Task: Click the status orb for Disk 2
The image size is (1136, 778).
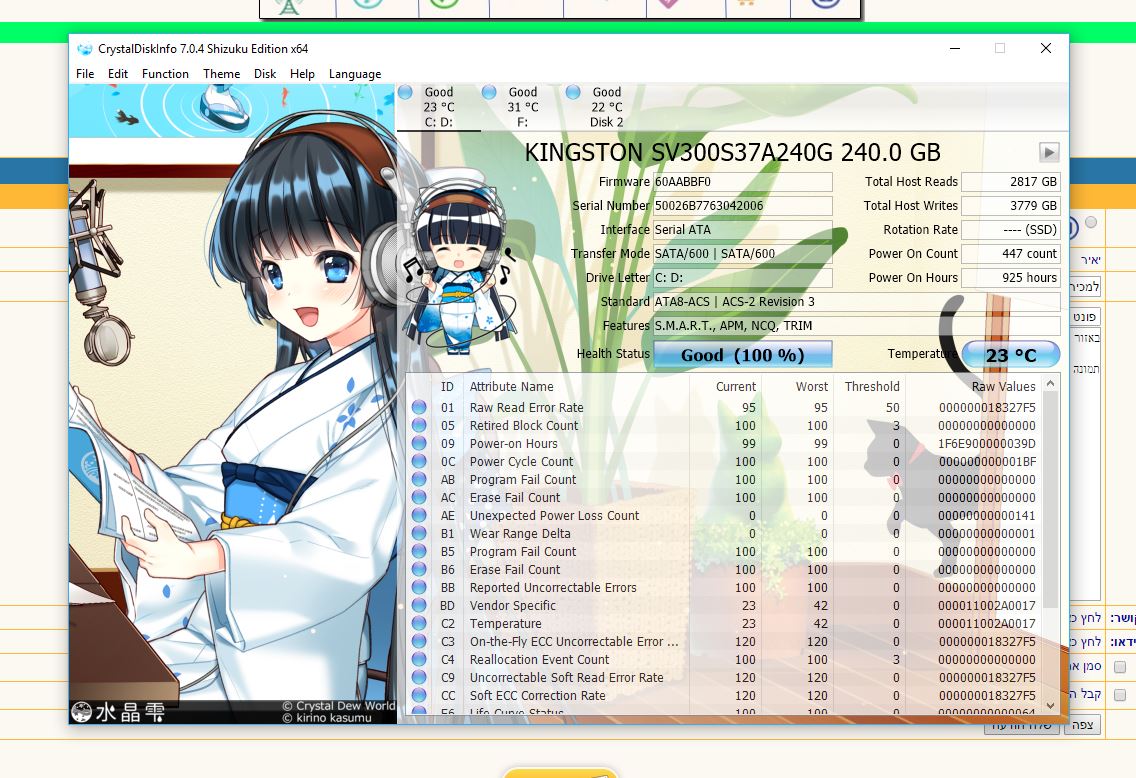Action: [573, 93]
